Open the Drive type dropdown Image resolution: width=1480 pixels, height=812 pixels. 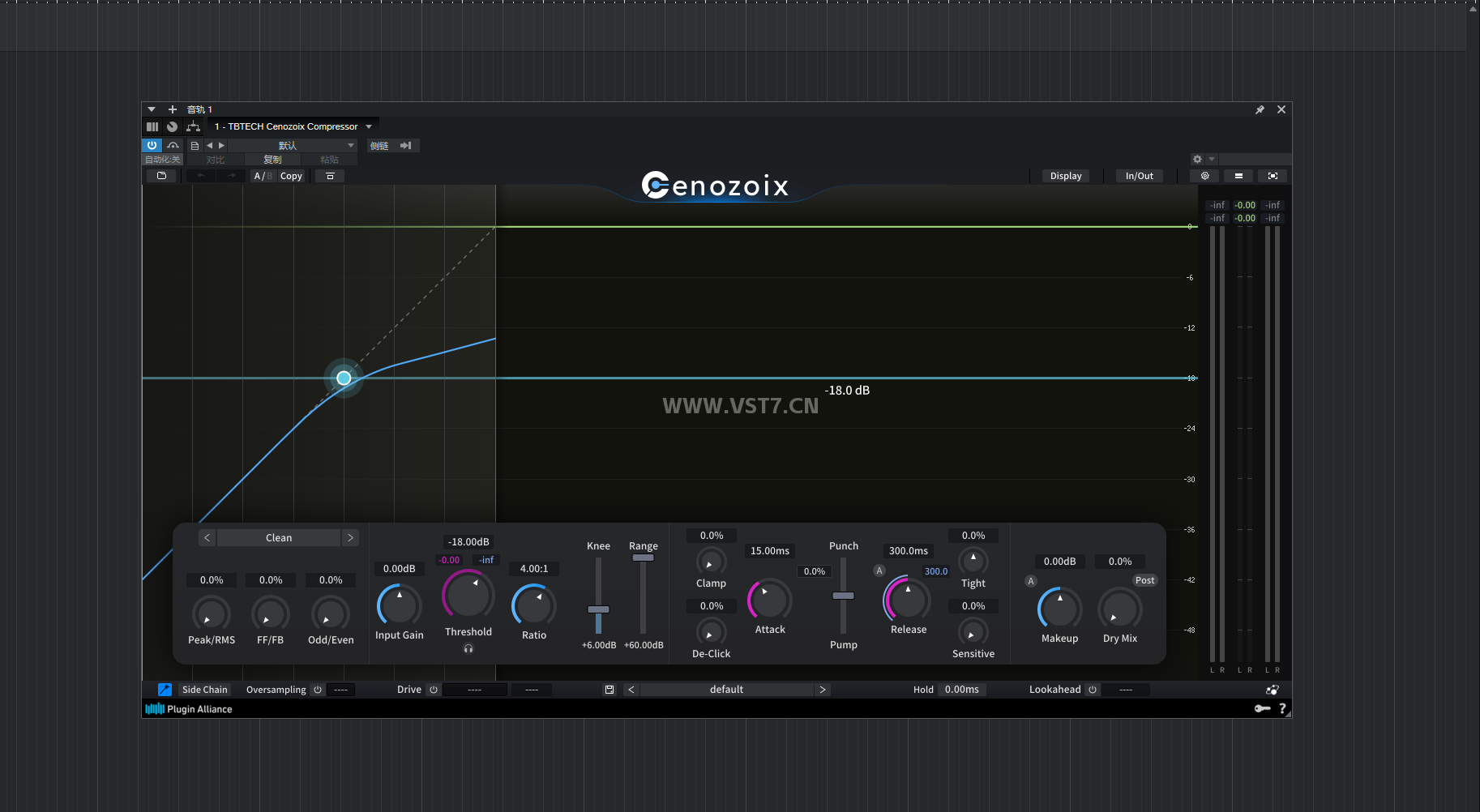[x=475, y=690]
